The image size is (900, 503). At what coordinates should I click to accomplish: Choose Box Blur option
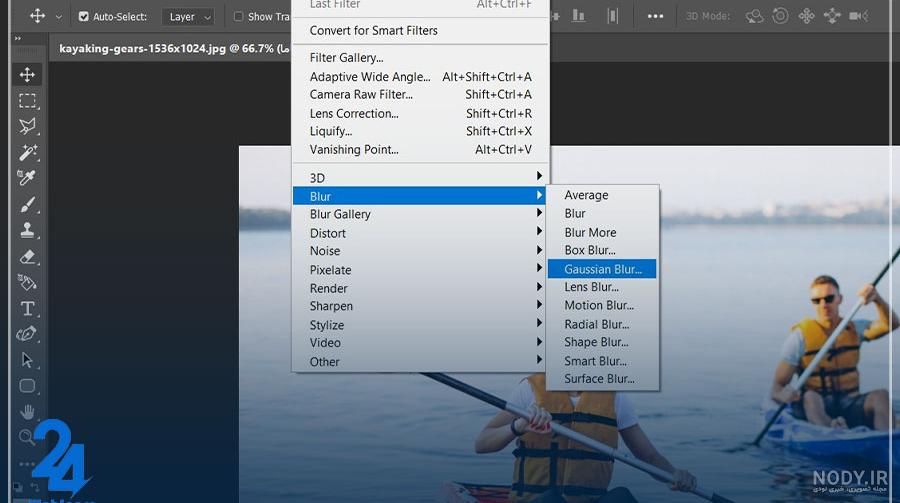tap(602, 250)
